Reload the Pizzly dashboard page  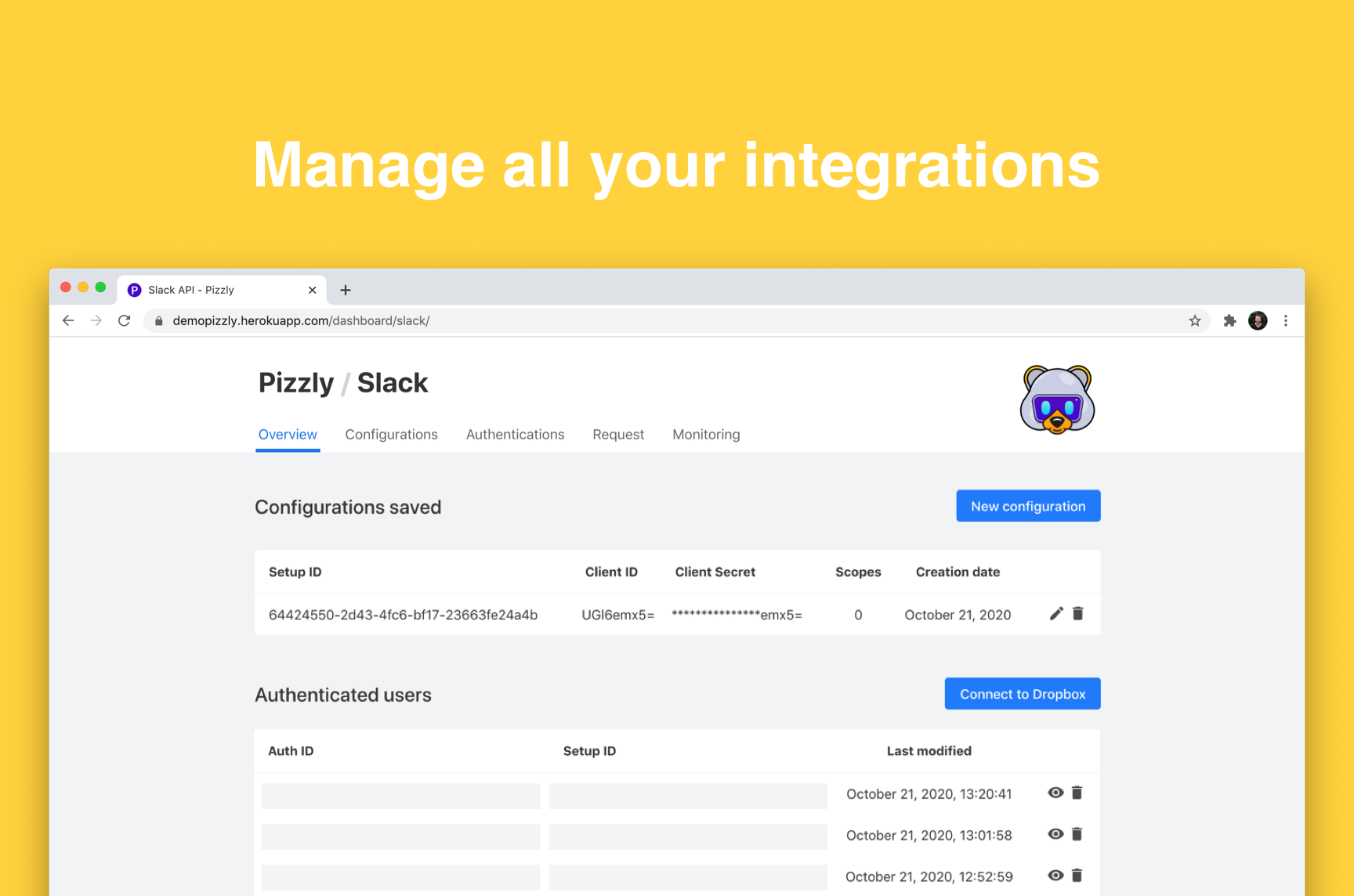[125, 320]
